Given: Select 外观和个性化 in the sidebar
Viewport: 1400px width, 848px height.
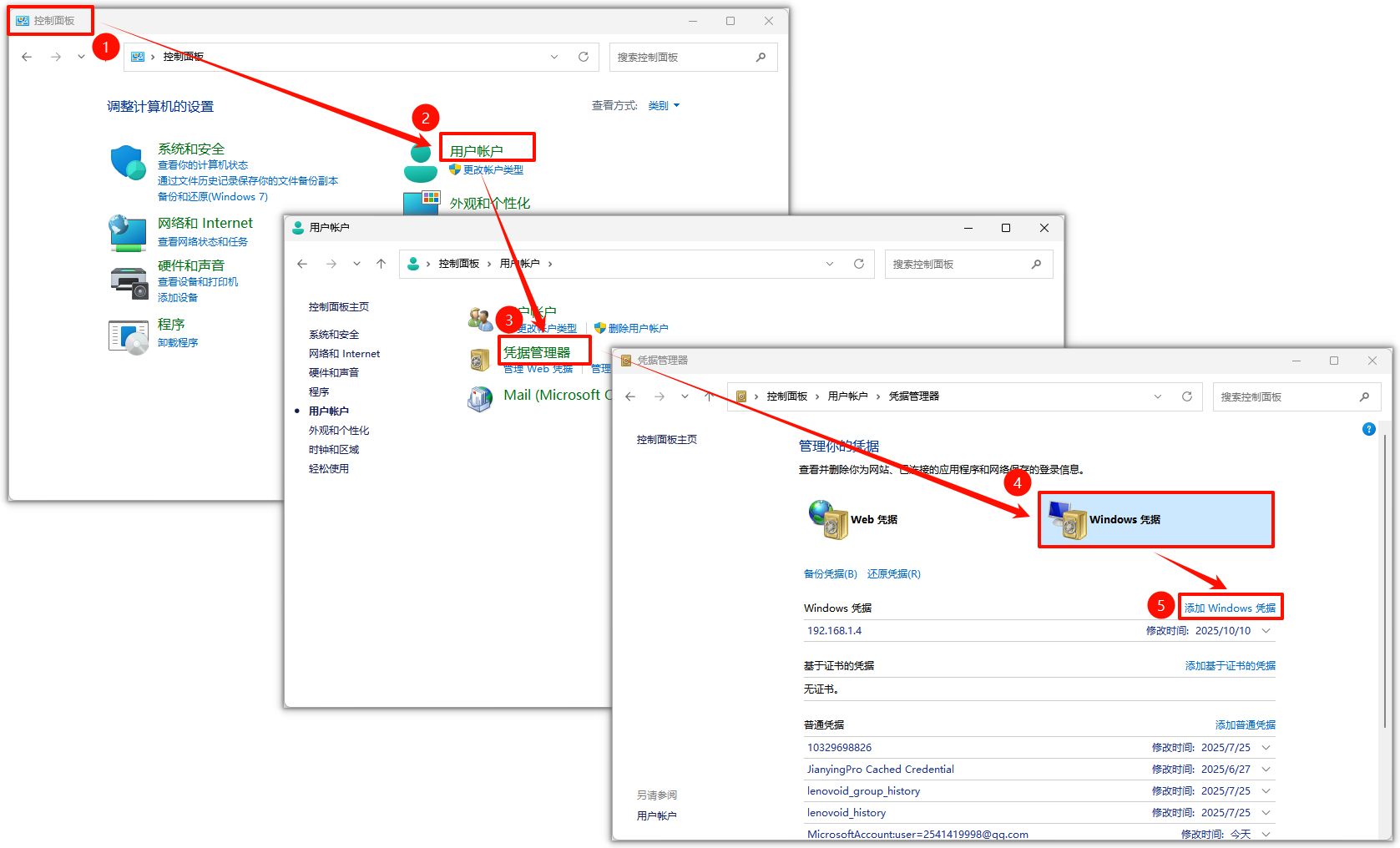Looking at the screenshot, I should 338,431.
